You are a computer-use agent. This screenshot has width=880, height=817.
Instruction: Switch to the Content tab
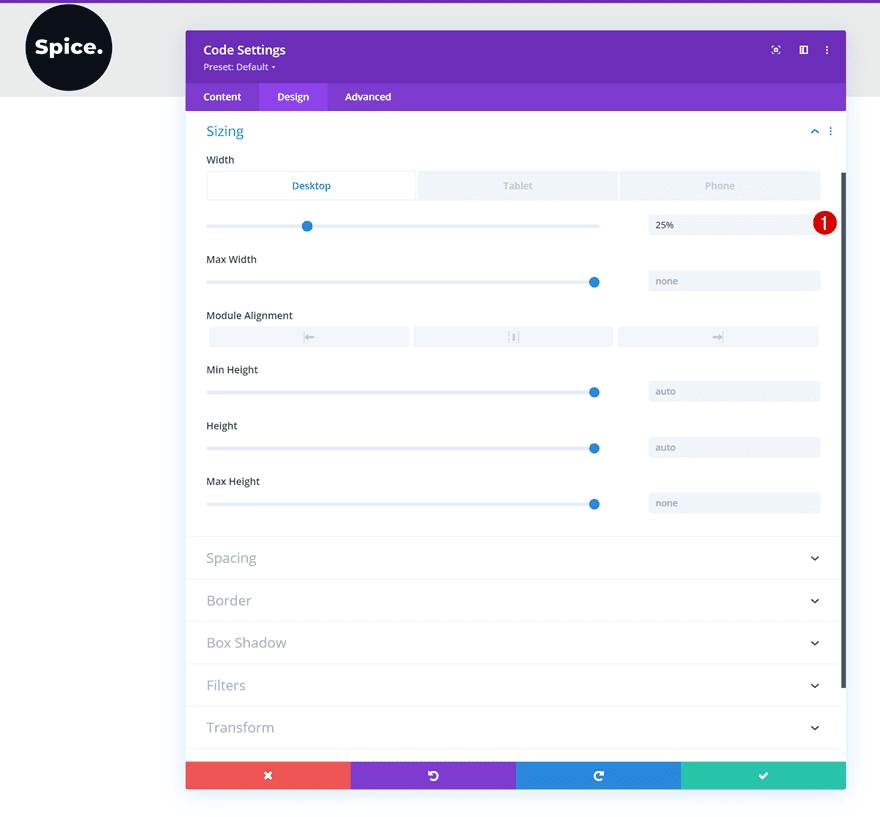222,97
